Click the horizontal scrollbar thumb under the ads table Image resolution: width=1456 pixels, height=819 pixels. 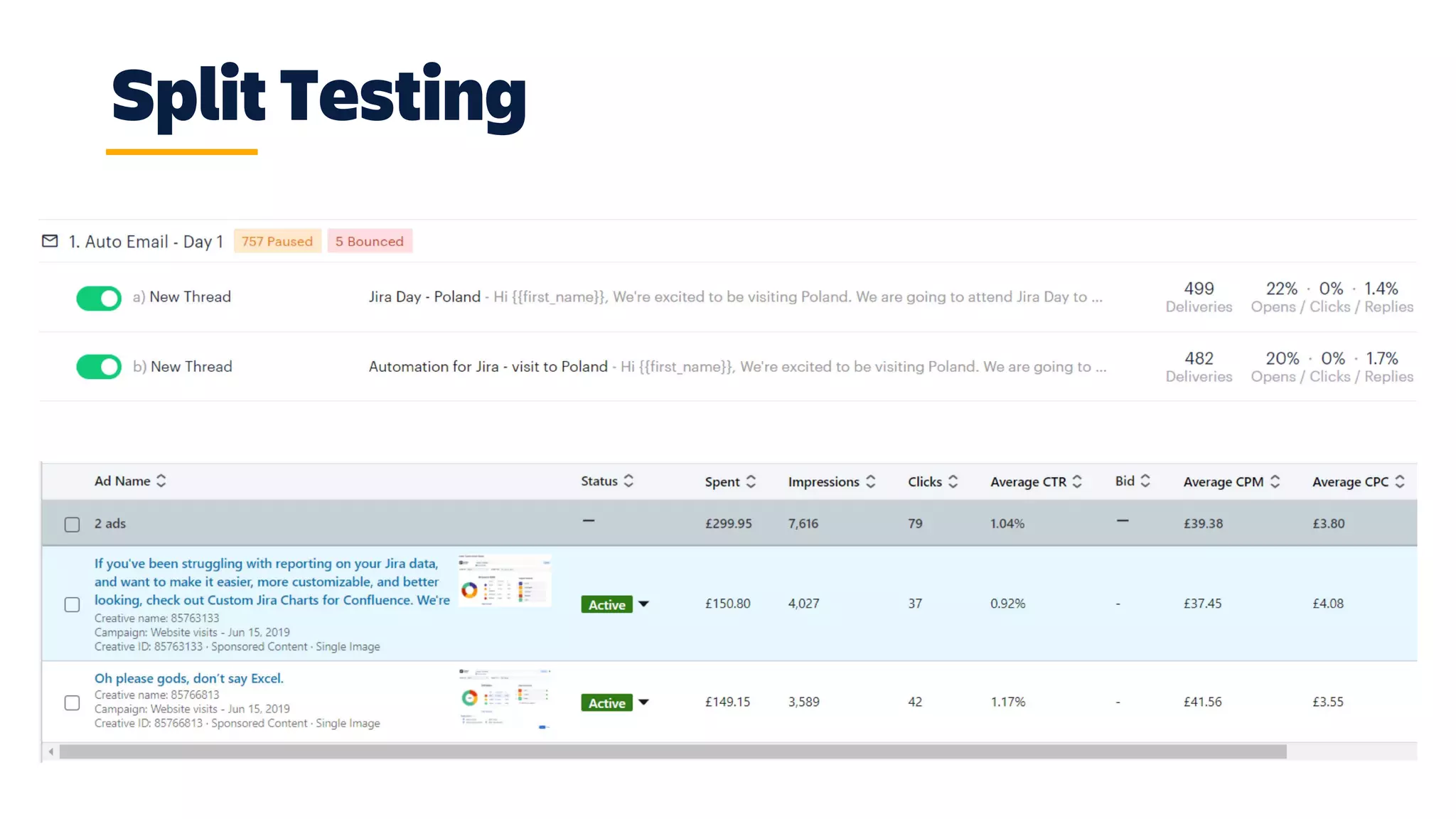click(673, 751)
